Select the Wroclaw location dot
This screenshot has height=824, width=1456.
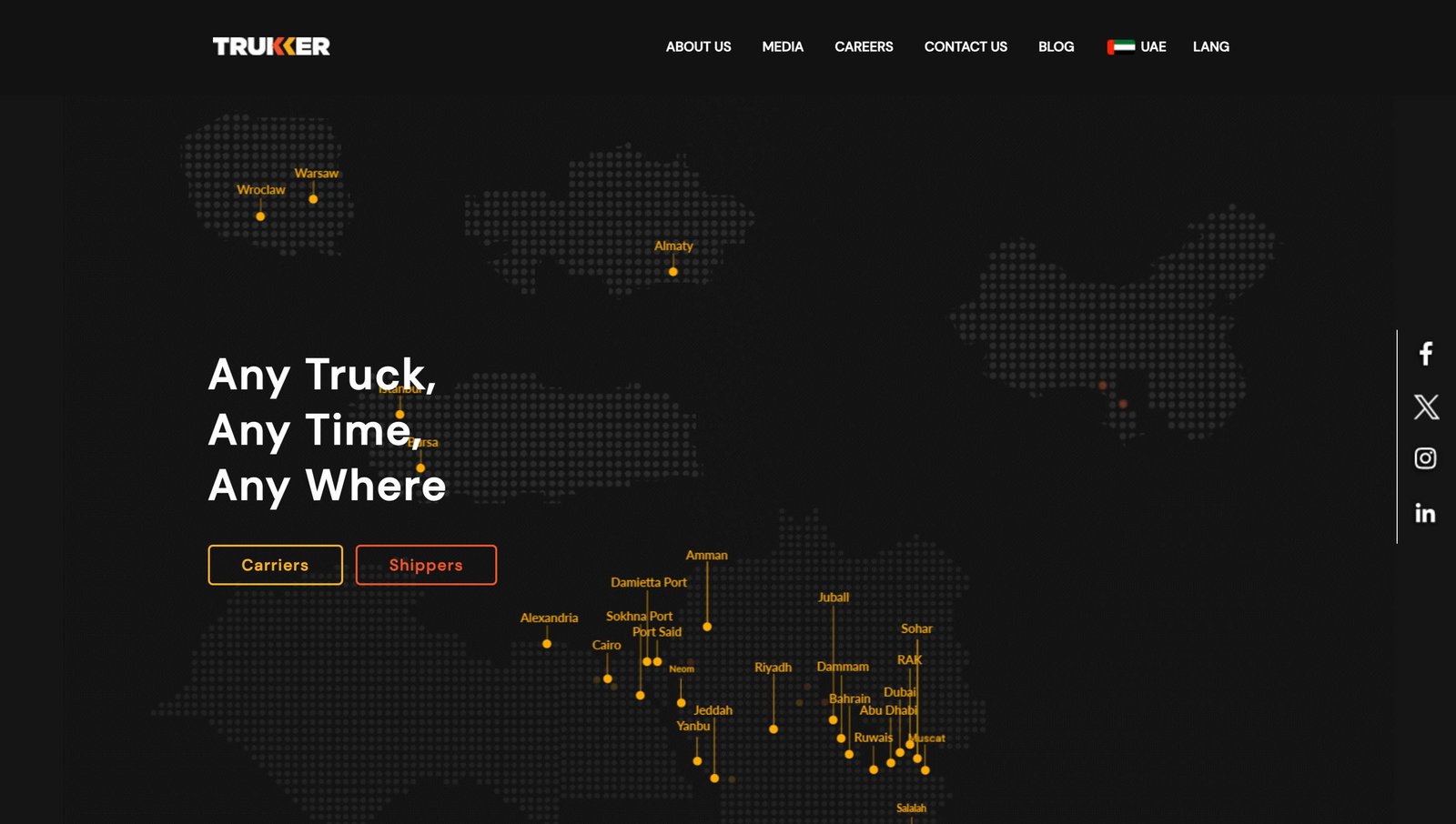click(260, 216)
